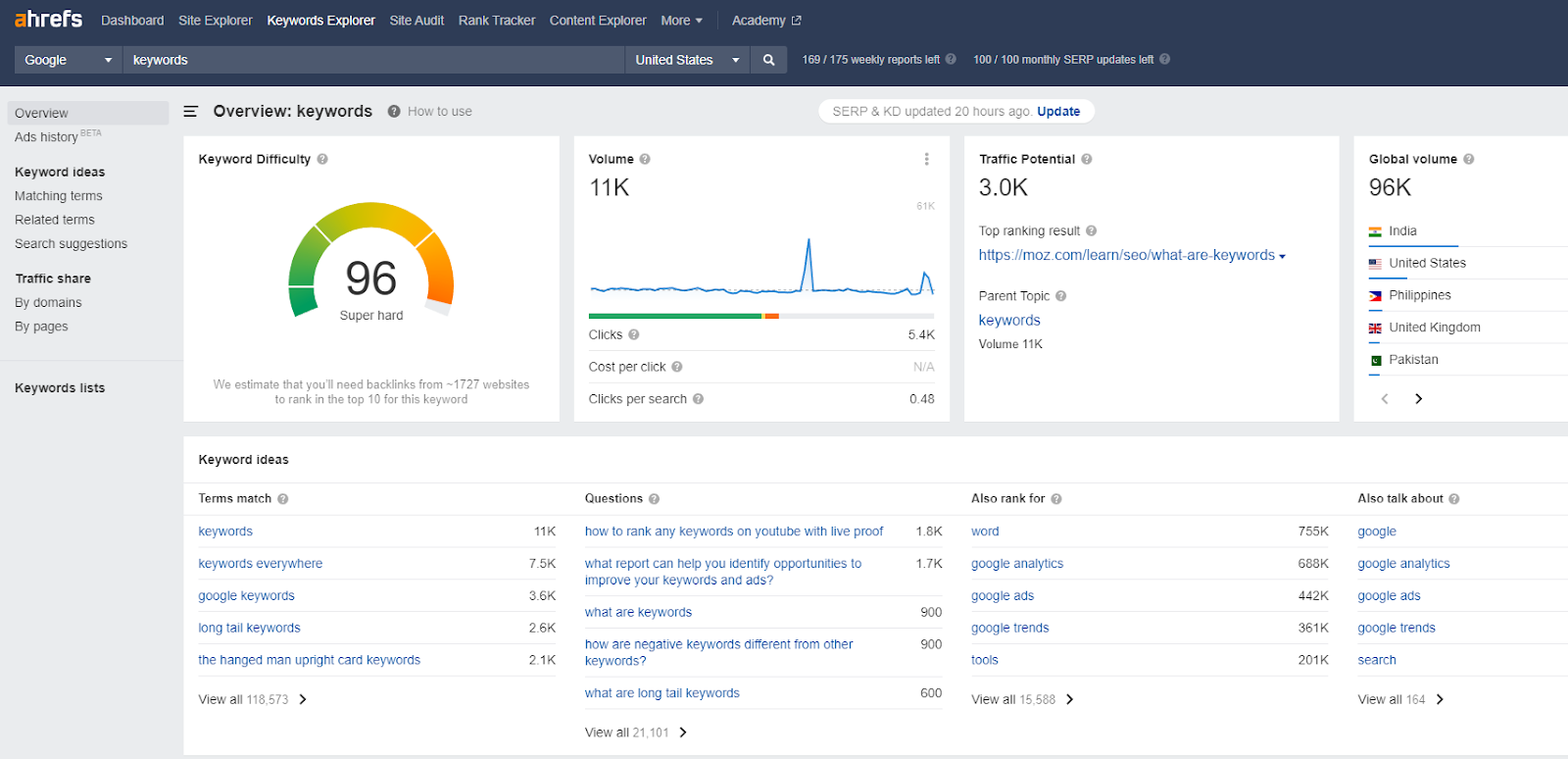Screen dimensions: 1568x759
Task: Click the Keyword Difficulty gauge showing 96
Action: (371, 262)
